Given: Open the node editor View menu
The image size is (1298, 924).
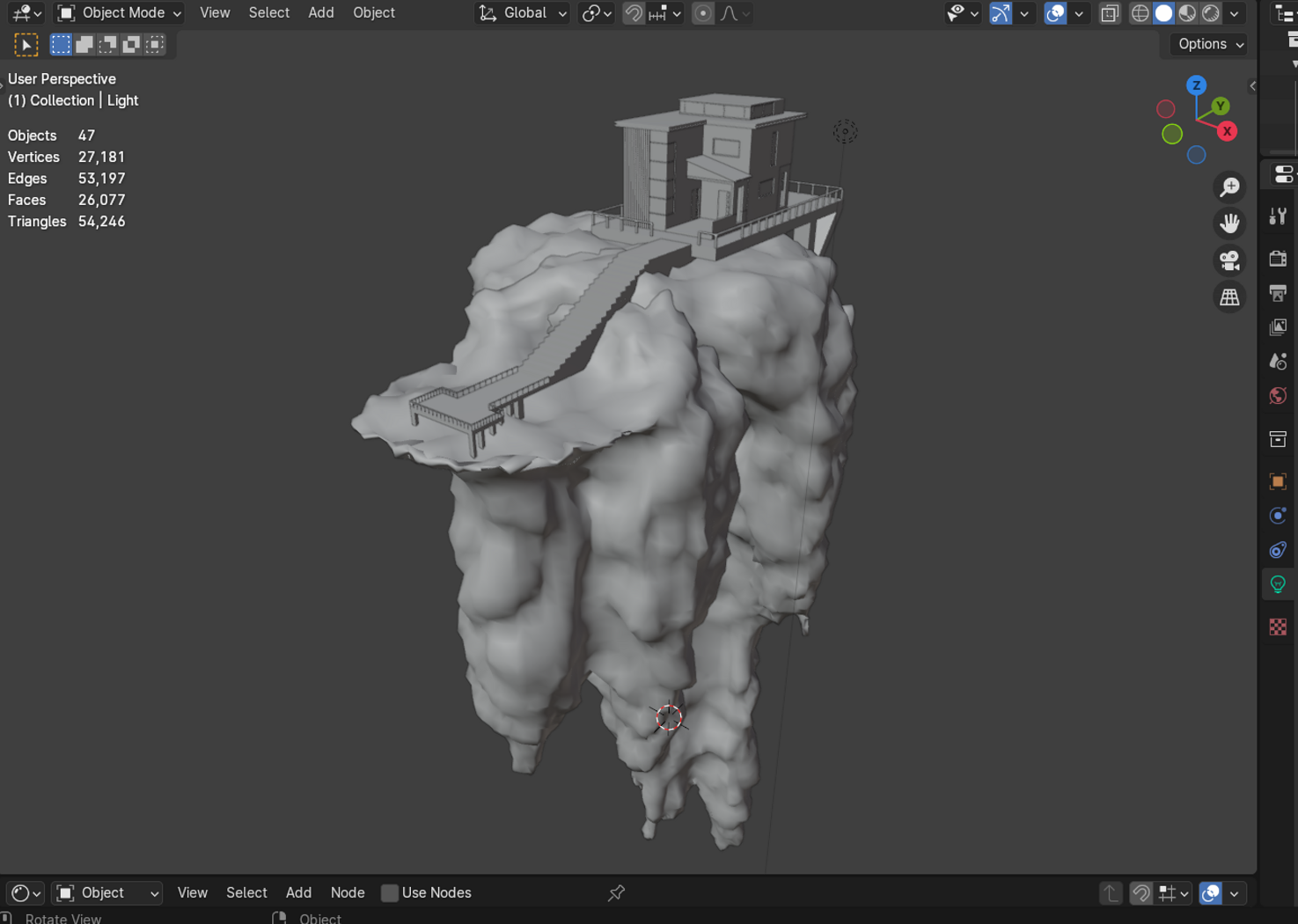Looking at the screenshot, I should pyautogui.click(x=193, y=893).
